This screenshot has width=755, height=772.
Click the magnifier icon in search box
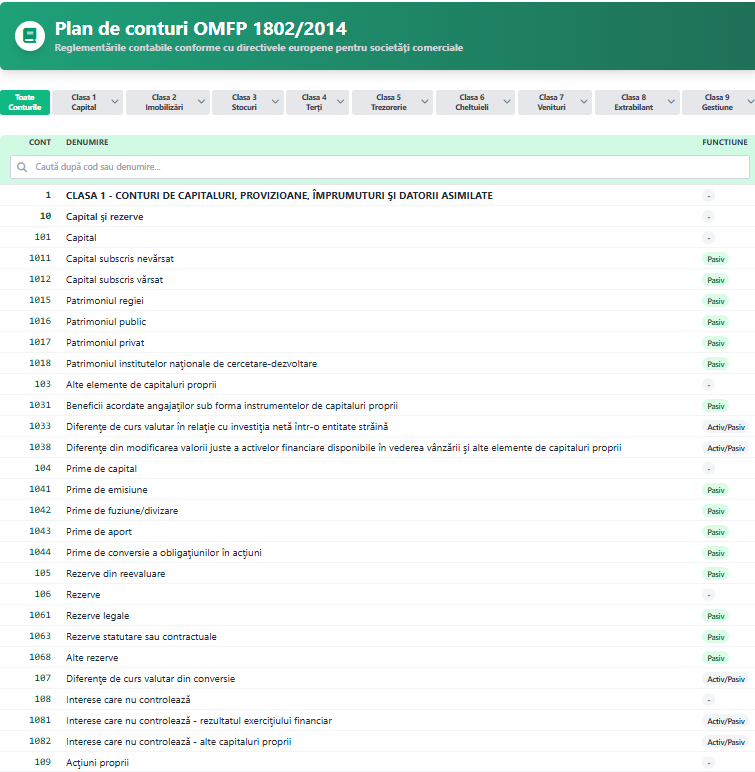click(23, 167)
